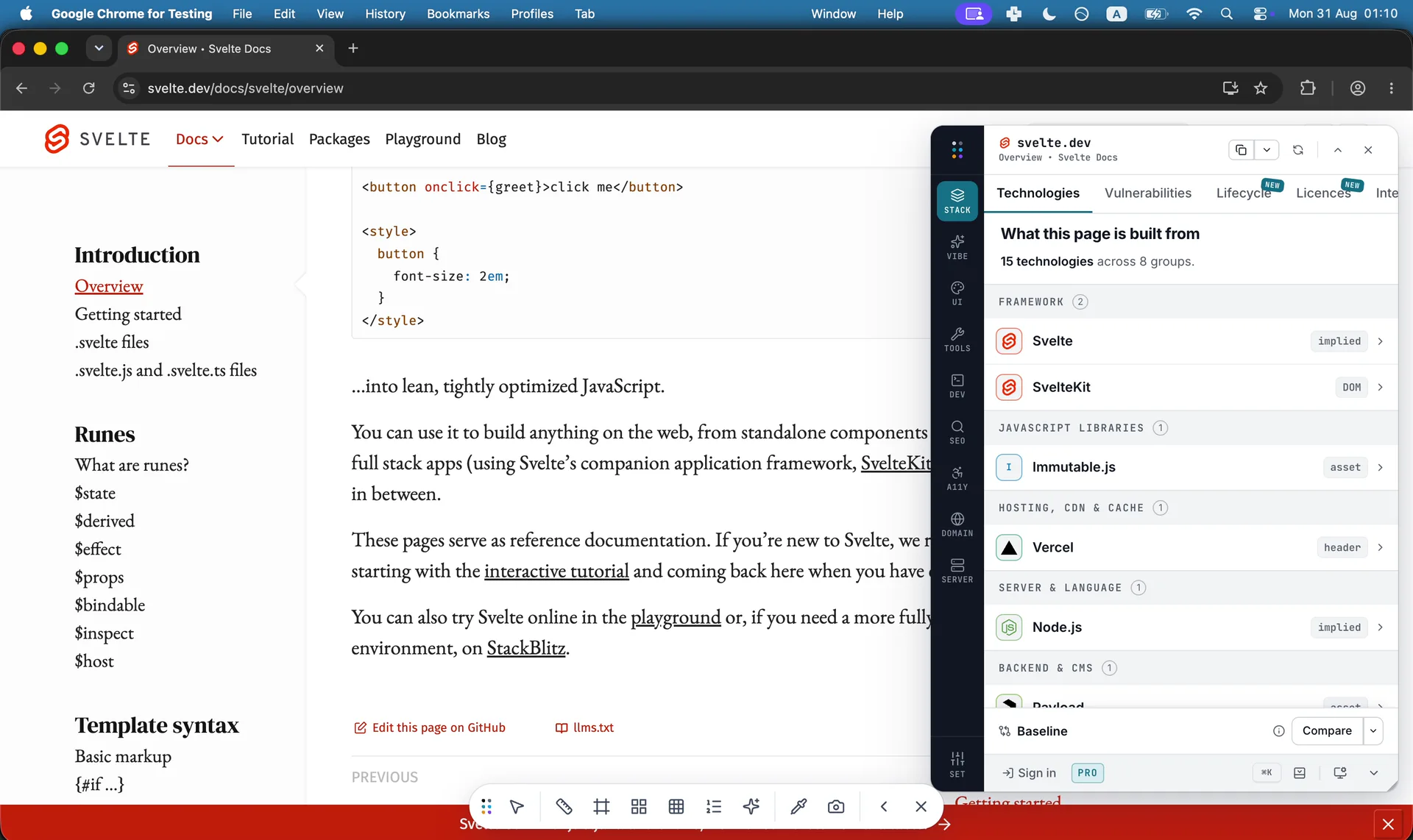Expand the panel footer chevron menu

[1373, 773]
